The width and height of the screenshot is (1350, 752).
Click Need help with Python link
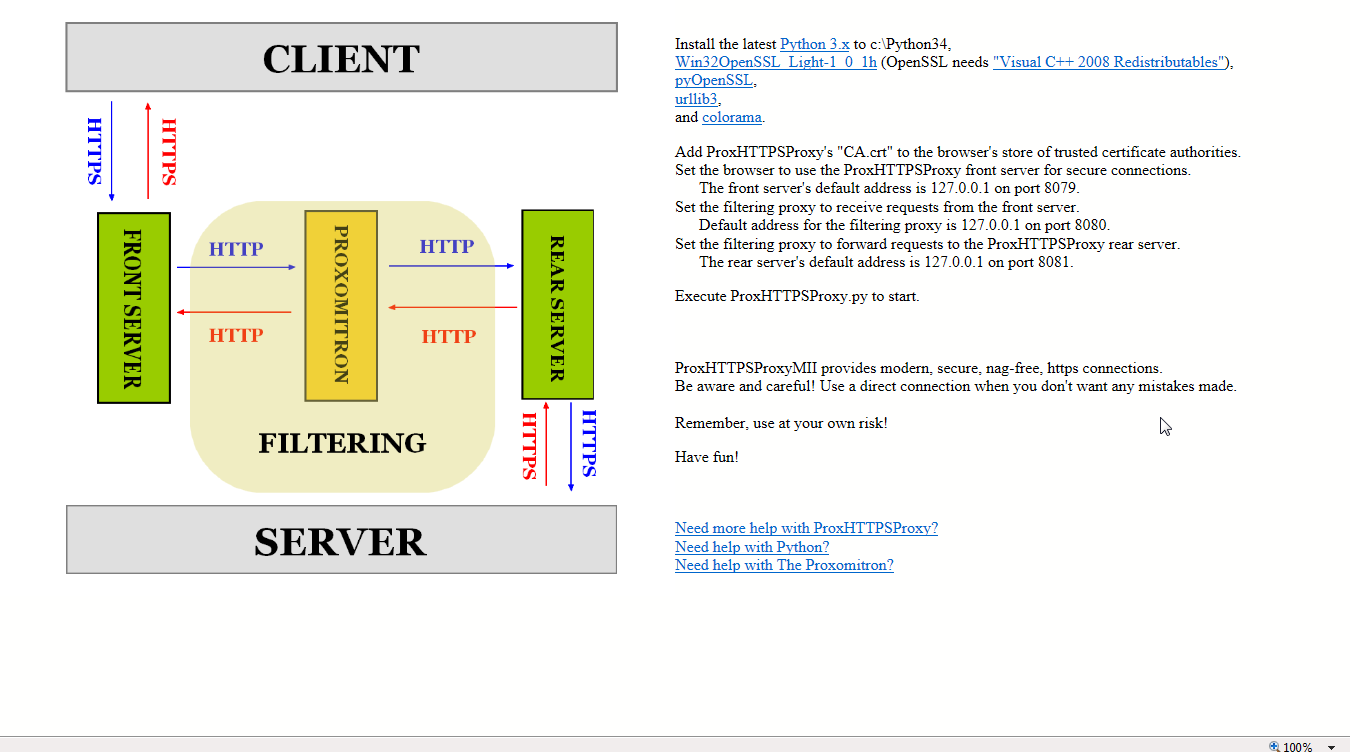tap(751, 547)
